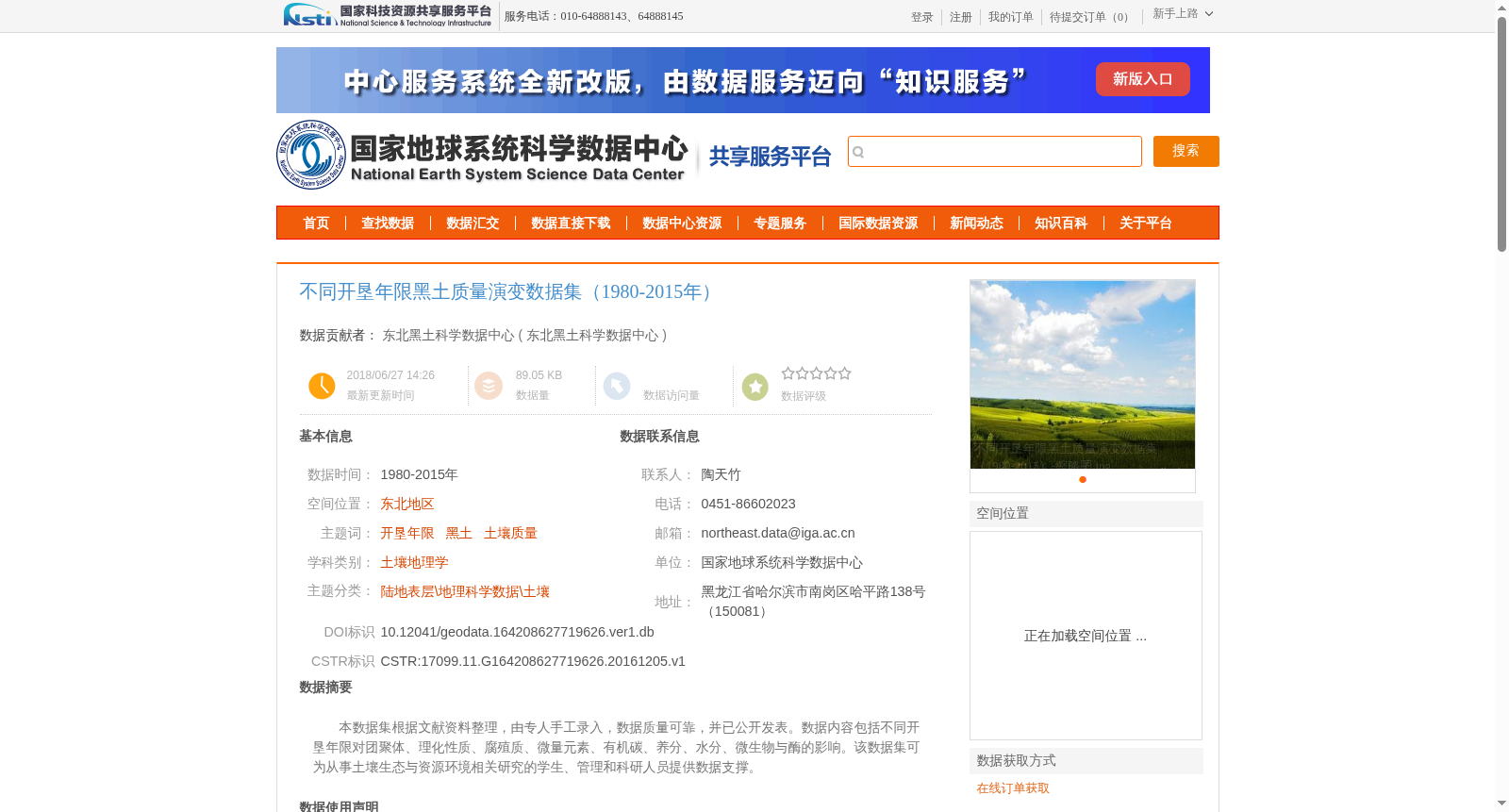Click the page vertical scrollbar thumb
Image resolution: width=1509 pixels, height=812 pixels.
pyautogui.click(x=1501, y=134)
